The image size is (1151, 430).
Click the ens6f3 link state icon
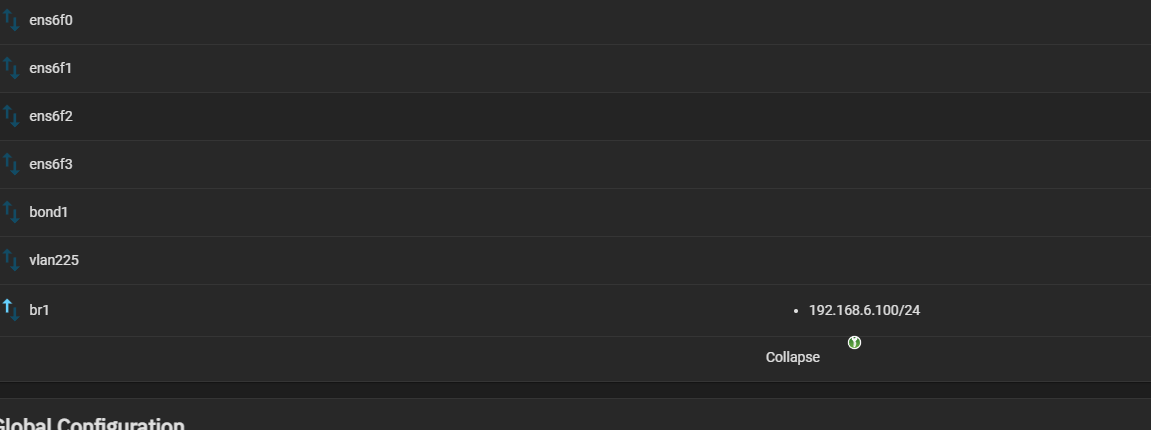click(x=11, y=164)
